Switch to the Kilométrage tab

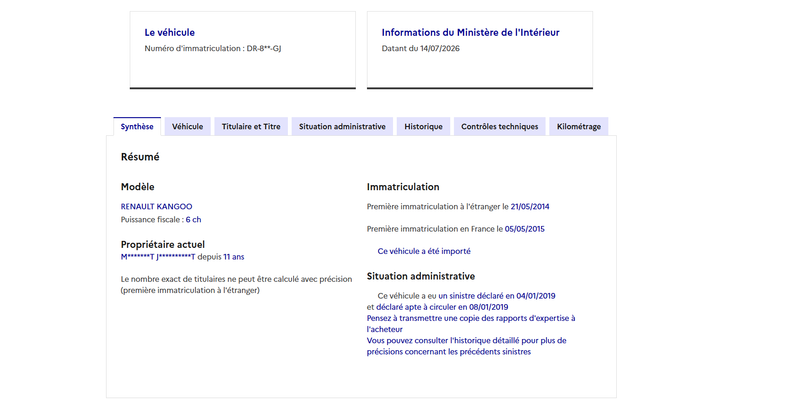(579, 127)
